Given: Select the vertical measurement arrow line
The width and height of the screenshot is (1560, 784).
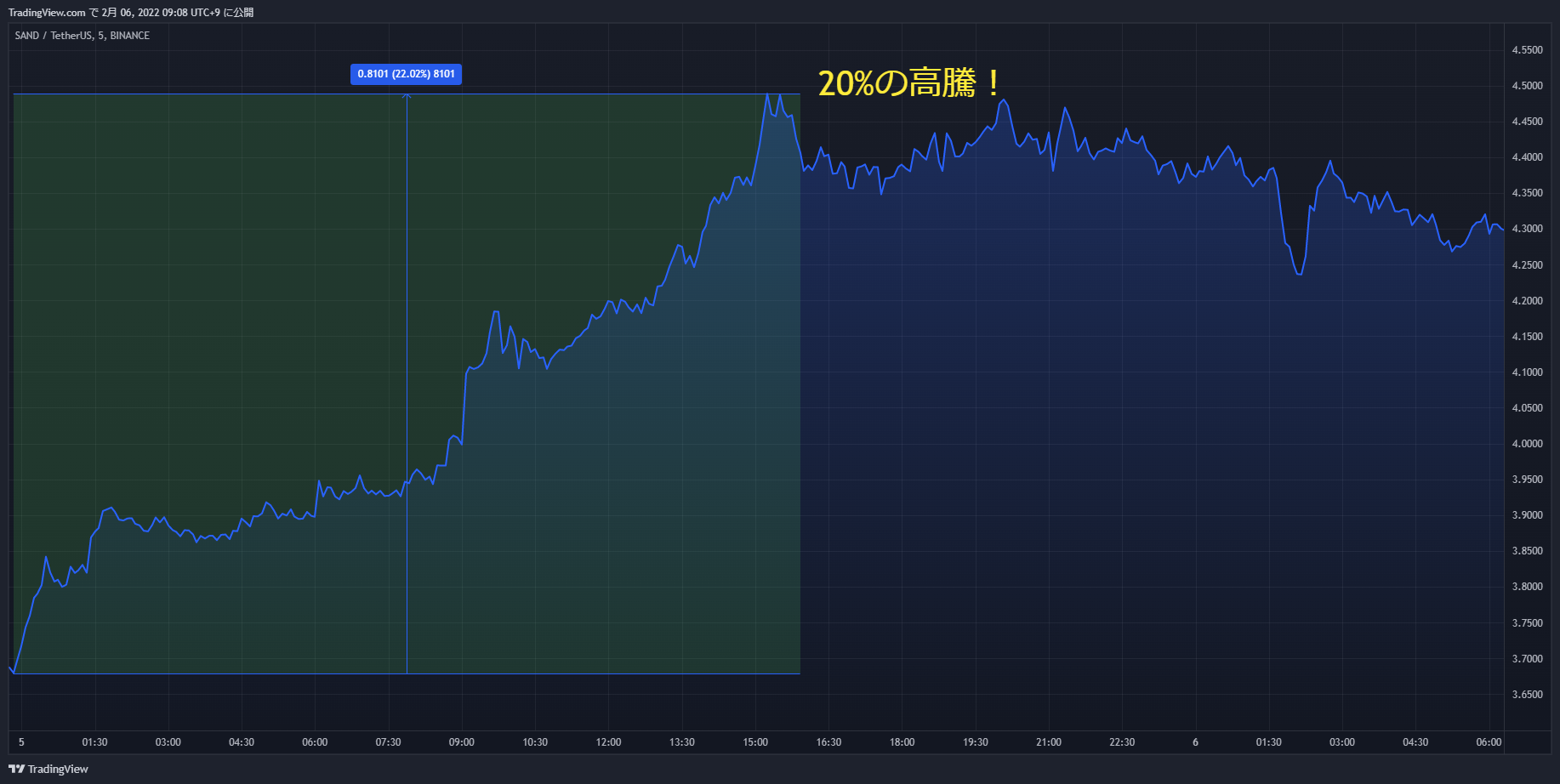Looking at the screenshot, I should click(x=407, y=383).
